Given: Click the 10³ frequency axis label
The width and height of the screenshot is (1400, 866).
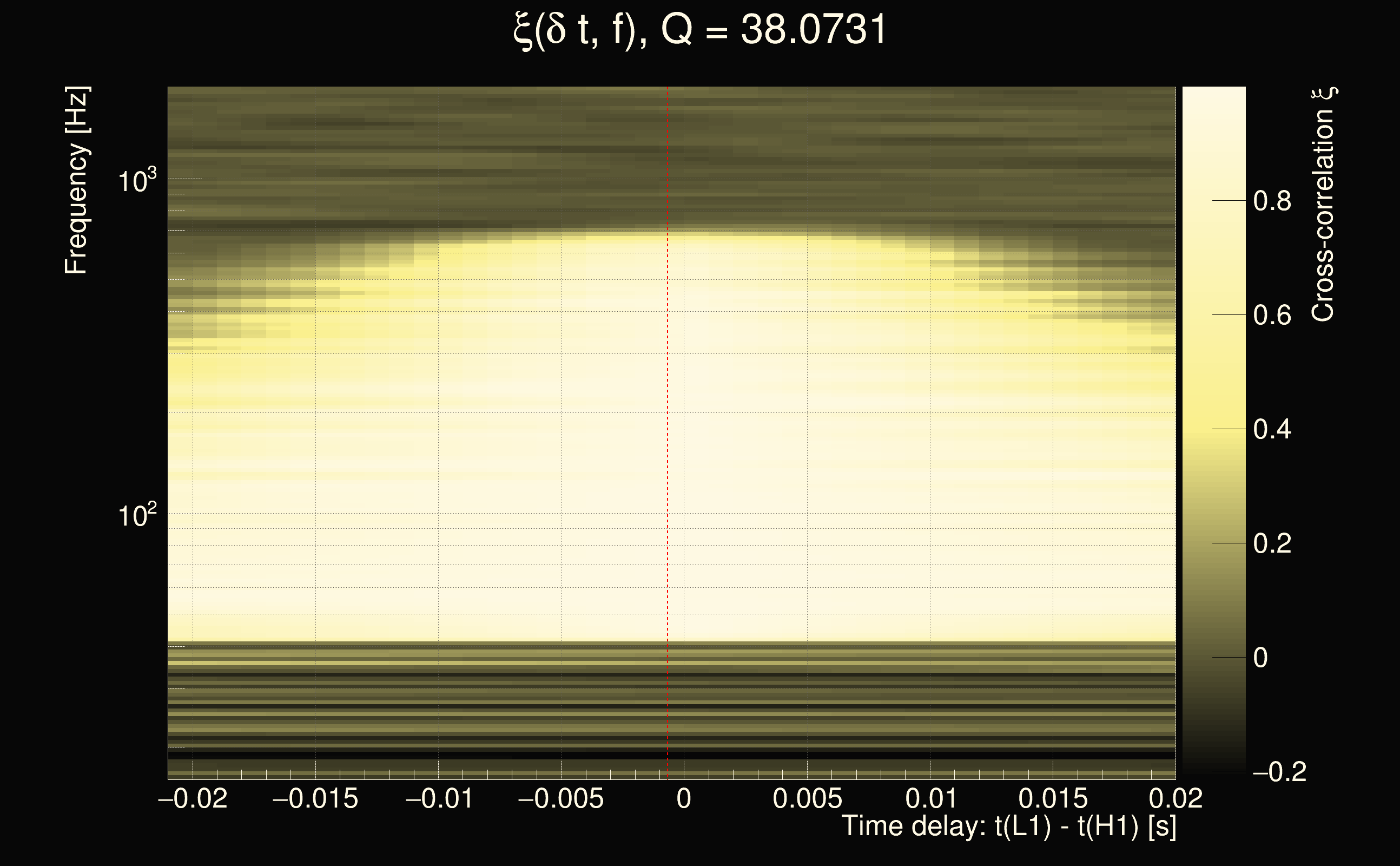Looking at the screenshot, I should (137, 181).
